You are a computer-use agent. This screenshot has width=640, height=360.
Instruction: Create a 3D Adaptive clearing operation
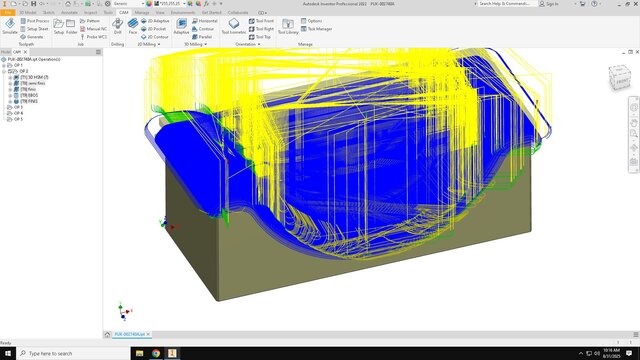pyautogui.click(x=181, y=27)
